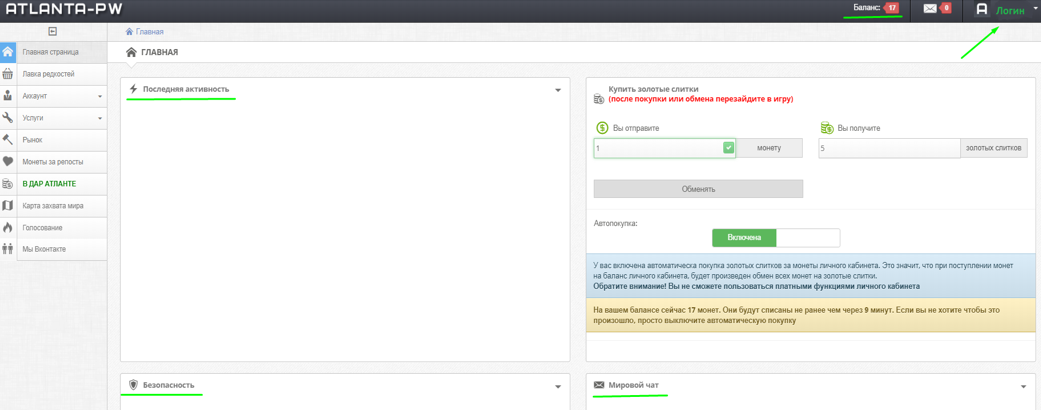Click the coins icon by Купить золотые слитки

(600, 99)
